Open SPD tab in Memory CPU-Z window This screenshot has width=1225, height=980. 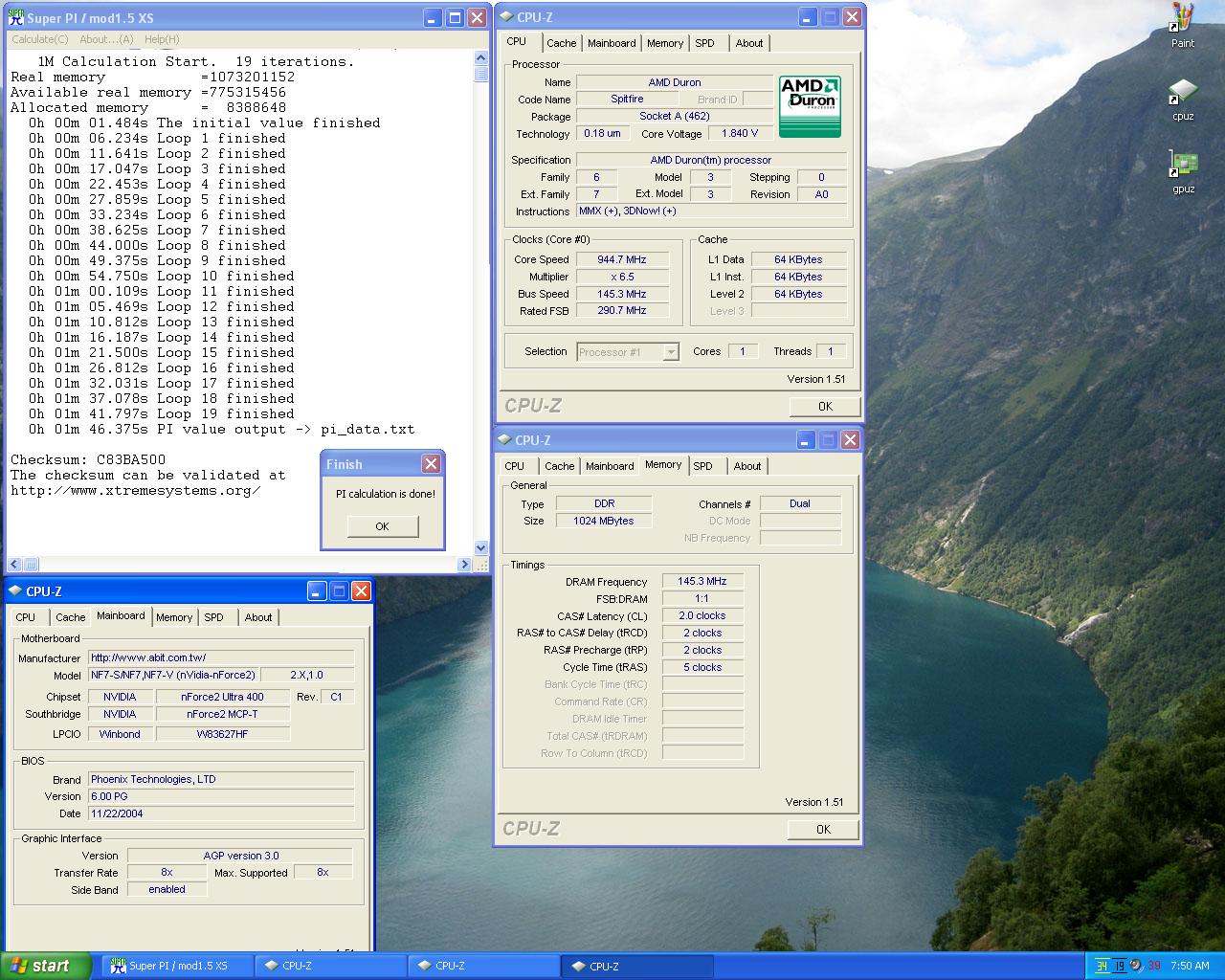tap(702, 466)
